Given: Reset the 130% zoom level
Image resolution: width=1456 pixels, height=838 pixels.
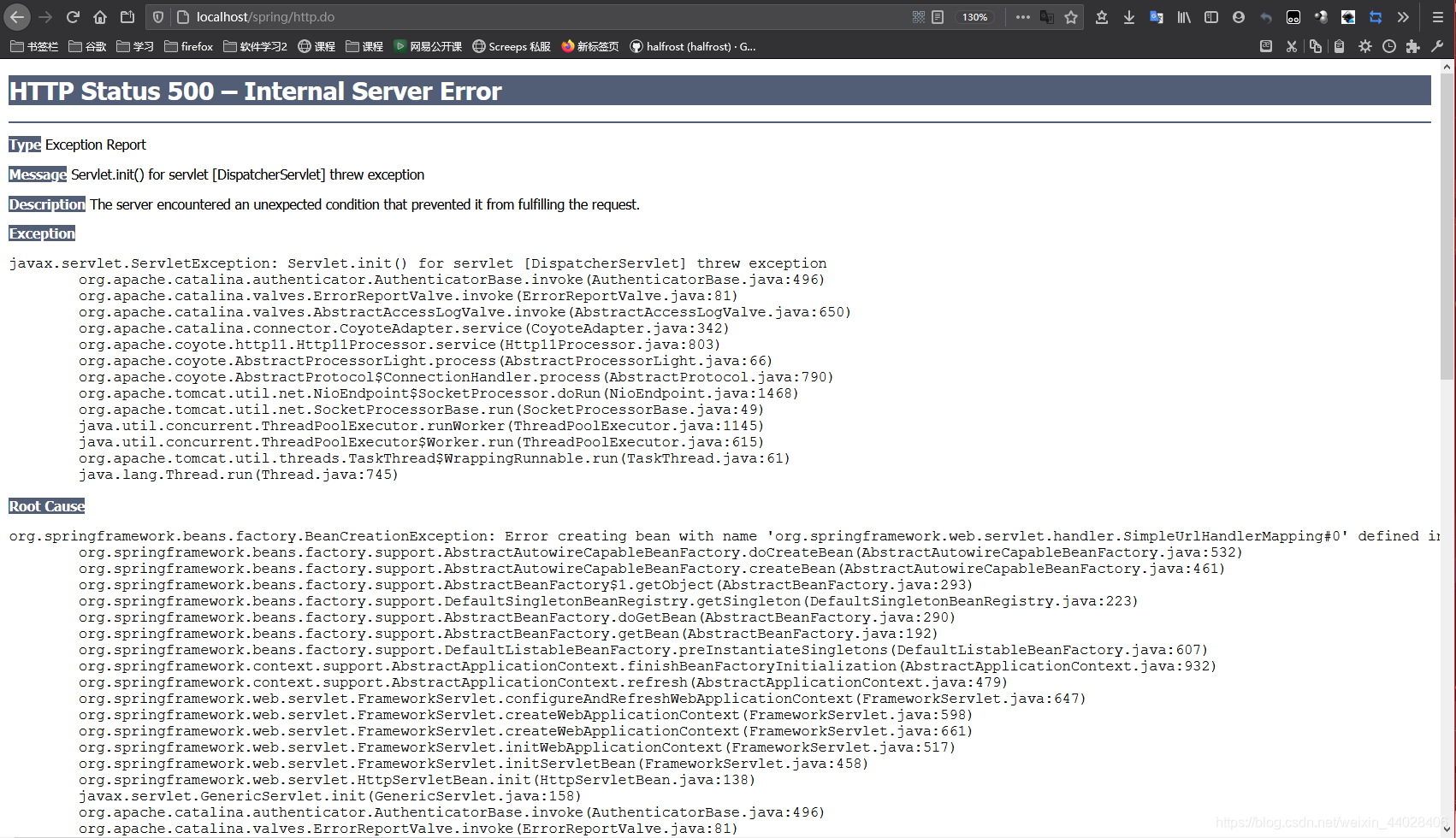Looking at the screenshot, I should pos(974,17).
